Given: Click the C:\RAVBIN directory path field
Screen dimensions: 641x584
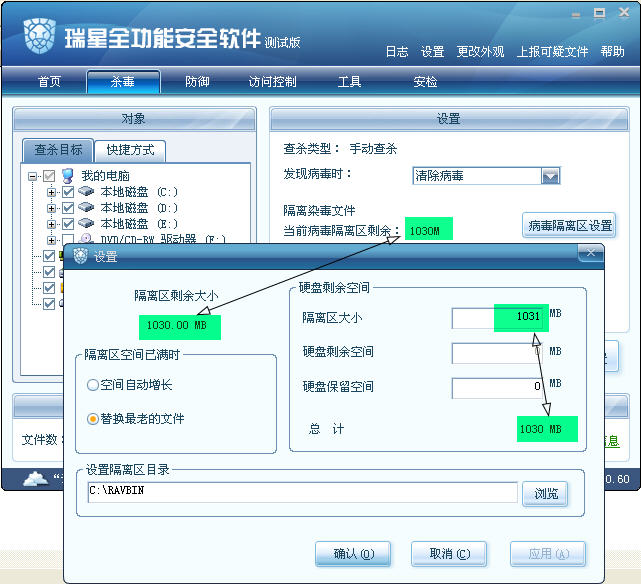Looking at the screenshot, I should 303,492.
